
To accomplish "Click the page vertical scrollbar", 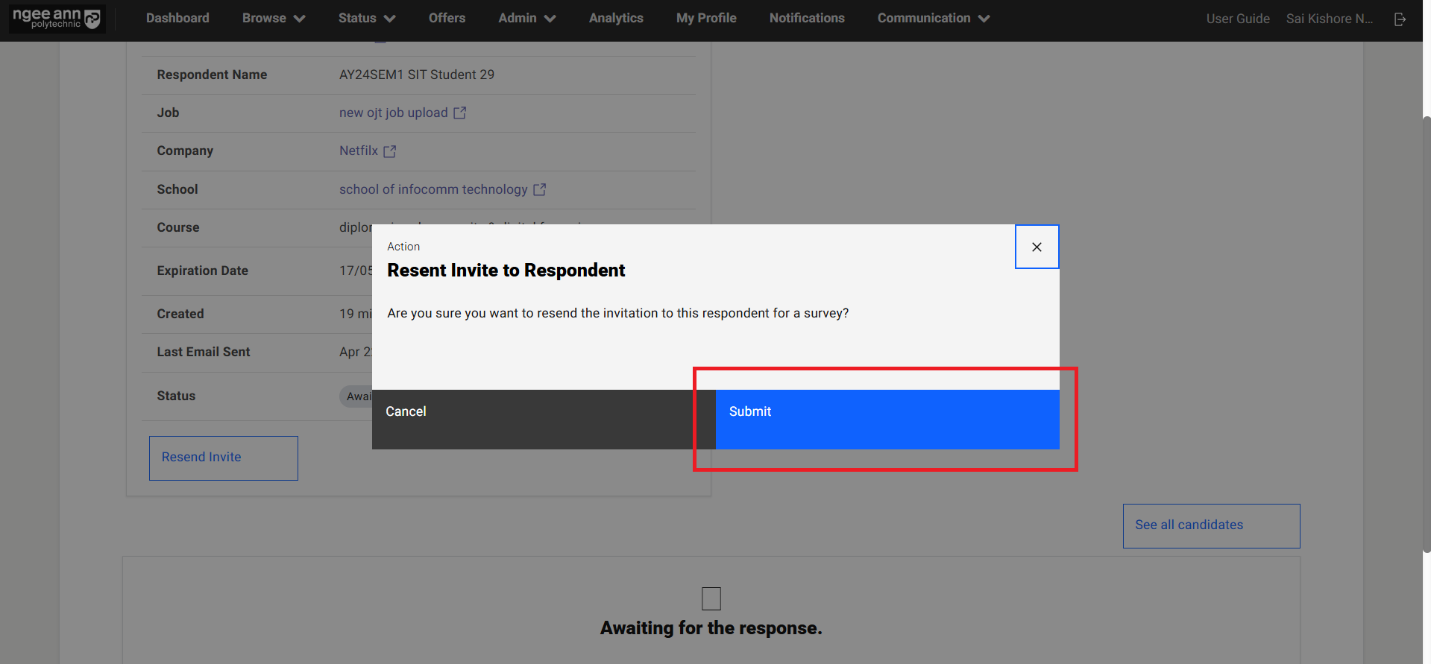I will click(1425, 330).
